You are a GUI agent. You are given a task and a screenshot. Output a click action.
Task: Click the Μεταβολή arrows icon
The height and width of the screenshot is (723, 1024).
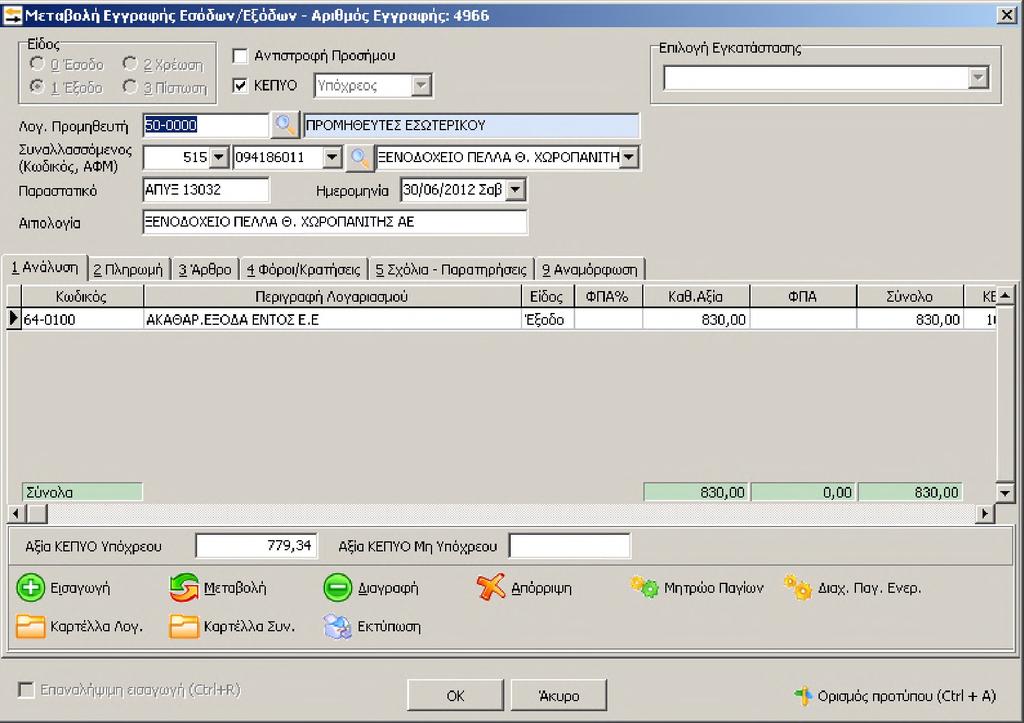click(x=184, y=588)
